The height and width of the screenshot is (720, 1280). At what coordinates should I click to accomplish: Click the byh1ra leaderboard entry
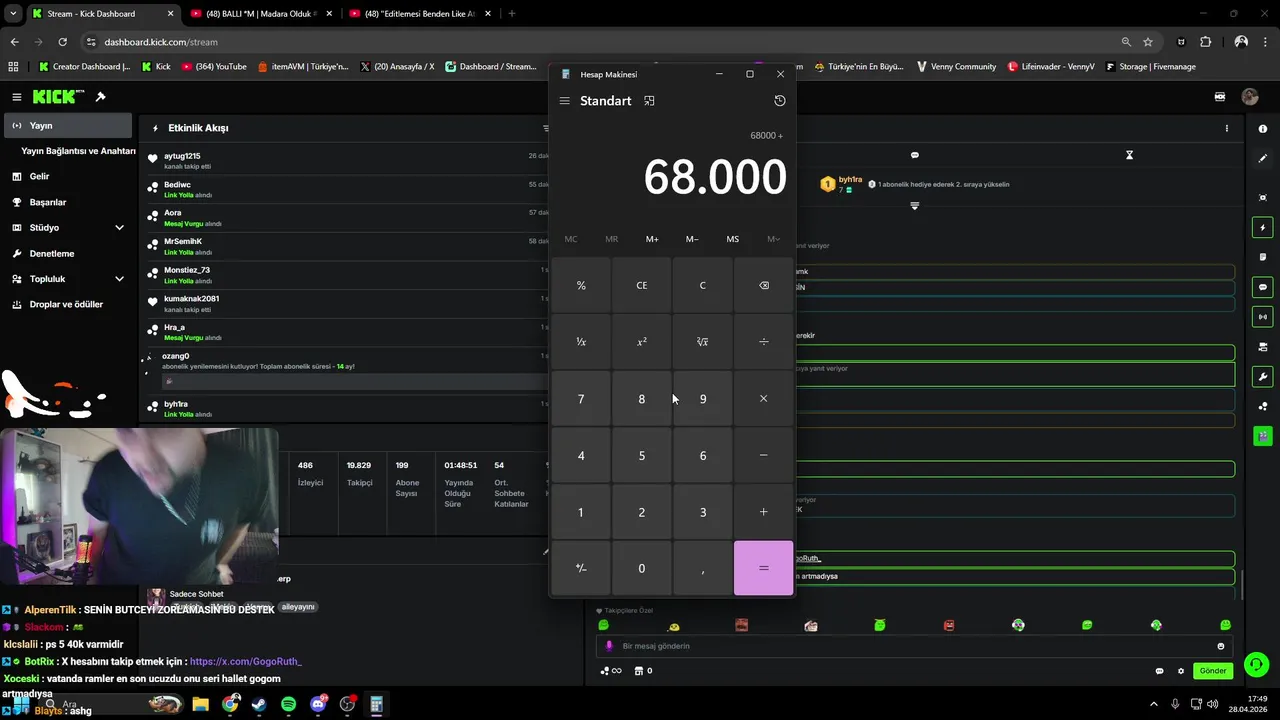pos(841,184)
